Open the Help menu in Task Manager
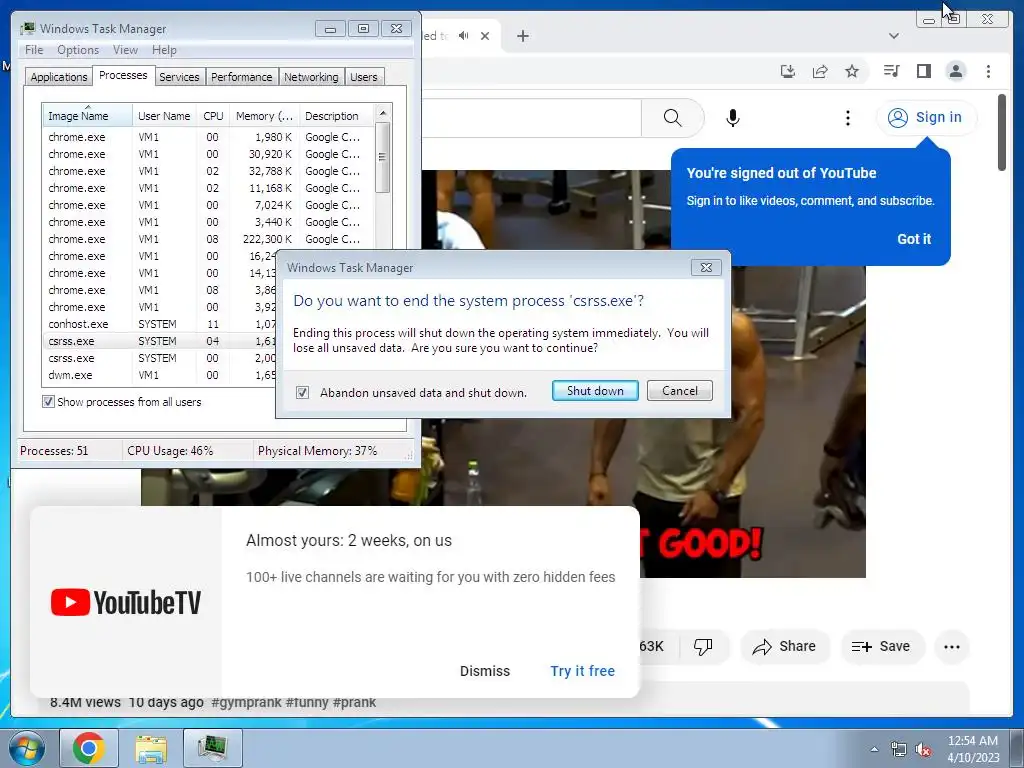This screenshot has width=1024, height=768. pos(164,50)
